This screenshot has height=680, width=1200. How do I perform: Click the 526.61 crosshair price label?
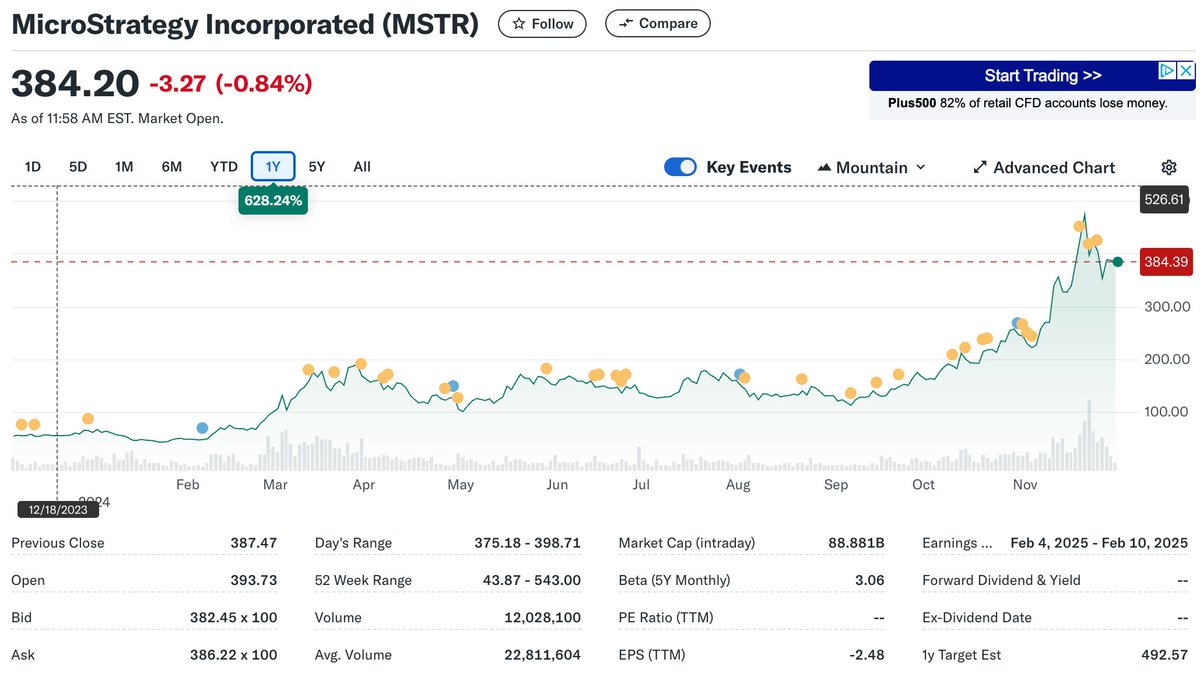coord(1165,199)
